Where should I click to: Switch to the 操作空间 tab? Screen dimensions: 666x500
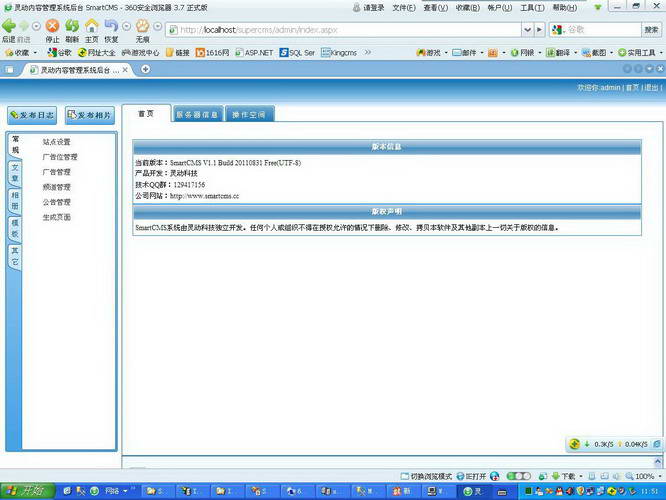[x=249, y=114]
